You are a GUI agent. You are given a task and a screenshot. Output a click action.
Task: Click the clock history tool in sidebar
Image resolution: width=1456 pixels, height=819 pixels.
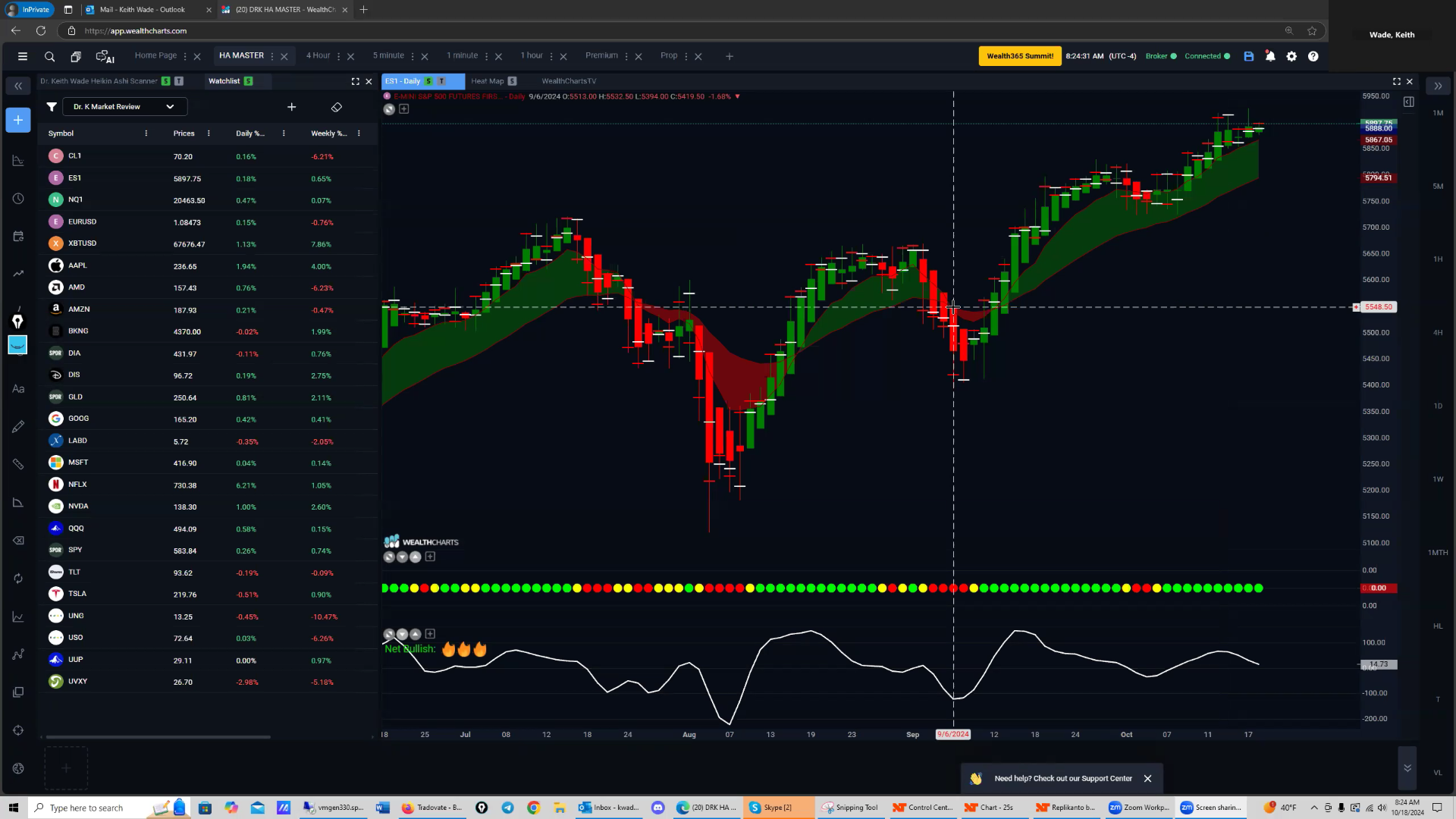[x=18, y=199]
